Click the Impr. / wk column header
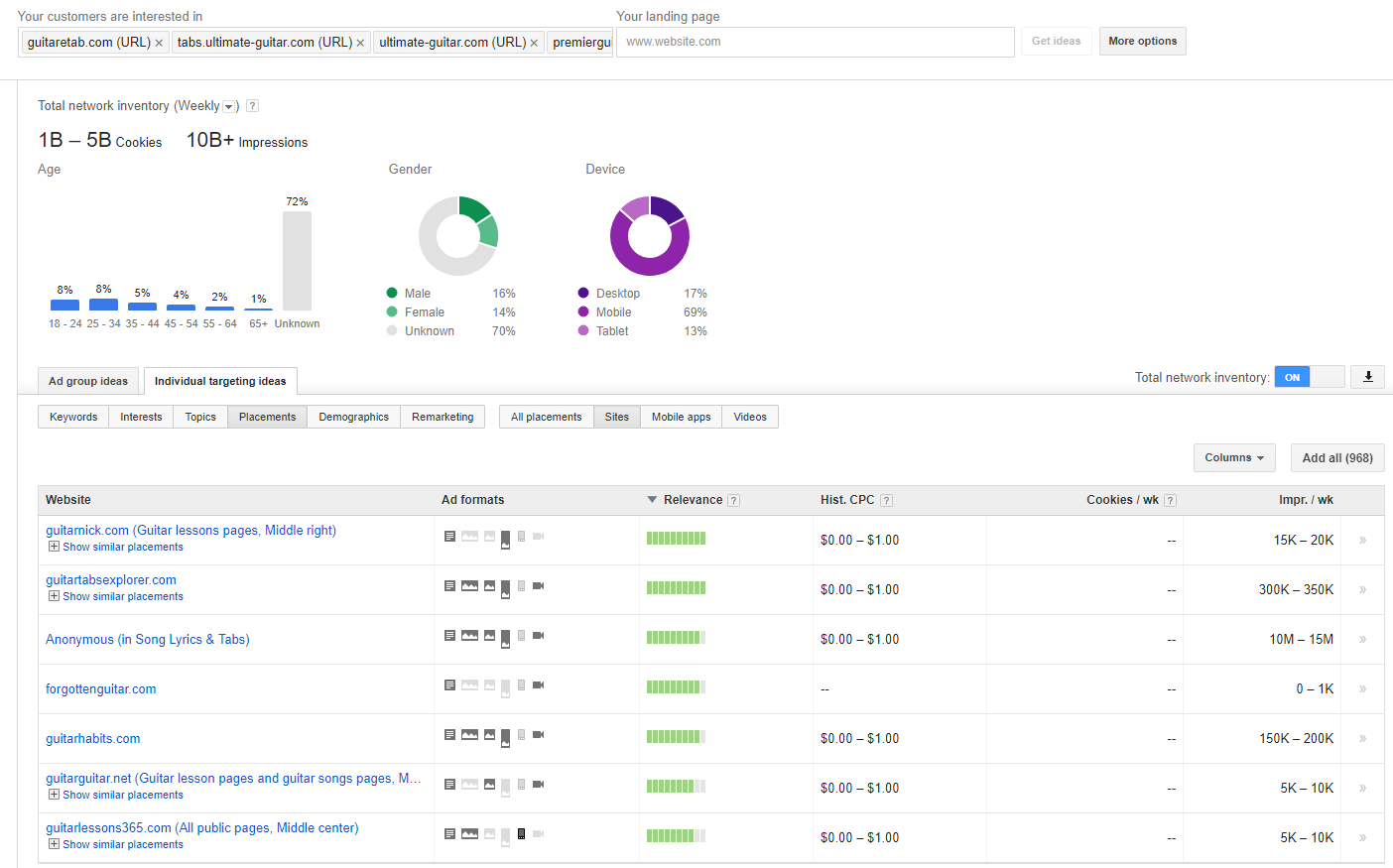The image size is (1393, 868). [1306, 500]
